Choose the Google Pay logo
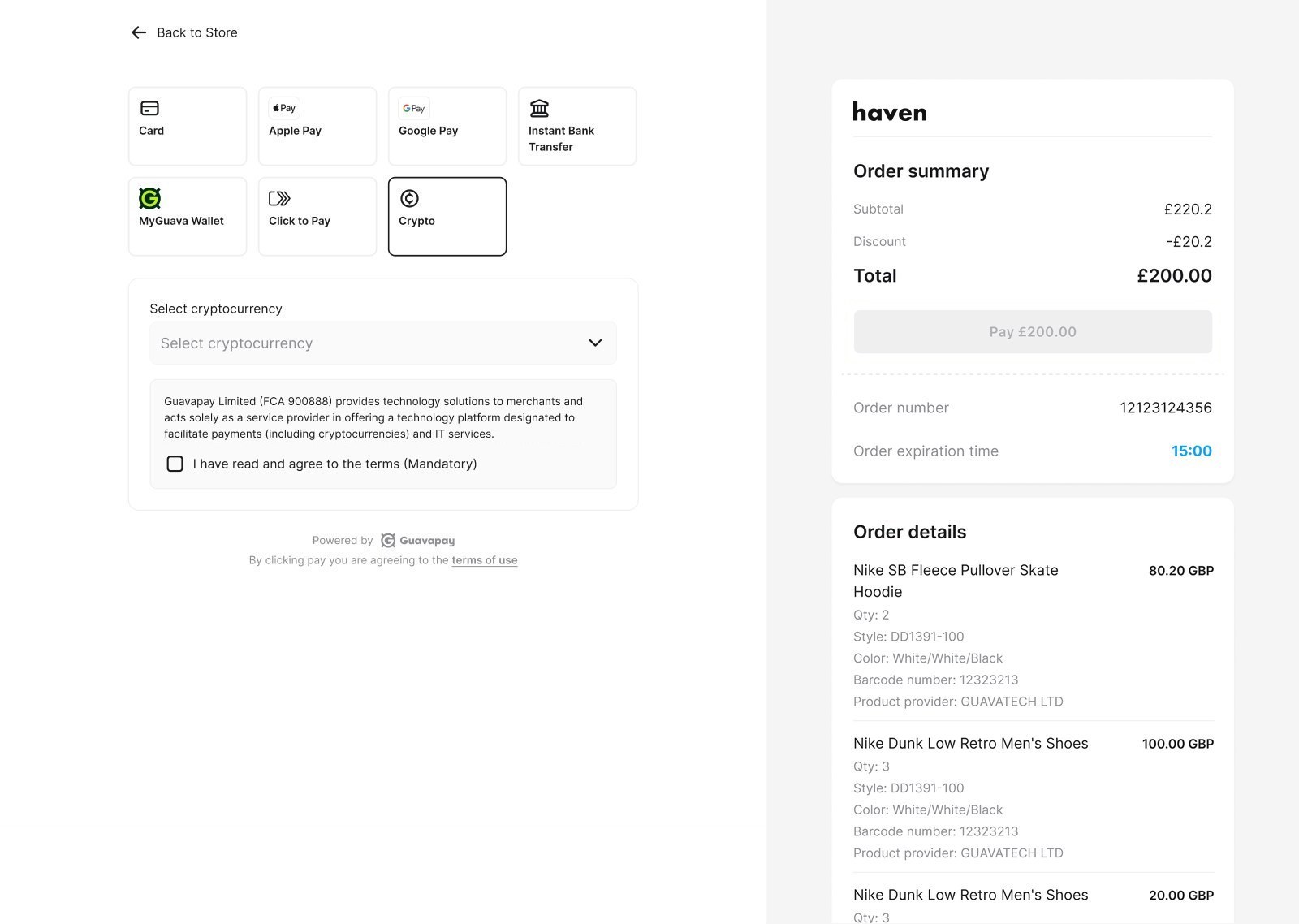This screenshot has width=1299, height=924. 414,108
